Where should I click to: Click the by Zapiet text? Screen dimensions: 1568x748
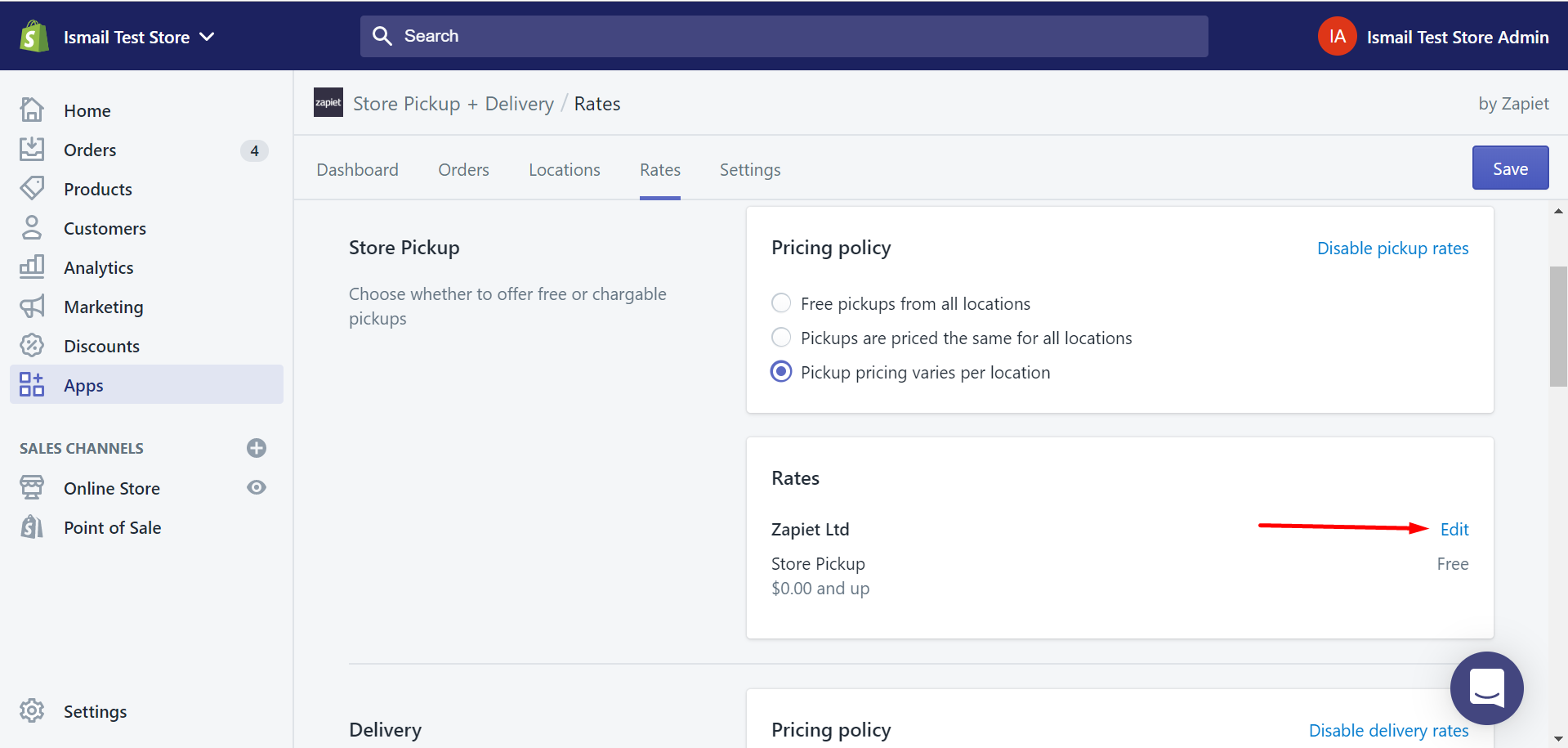pyautogui.click(x=1513, y=104)
